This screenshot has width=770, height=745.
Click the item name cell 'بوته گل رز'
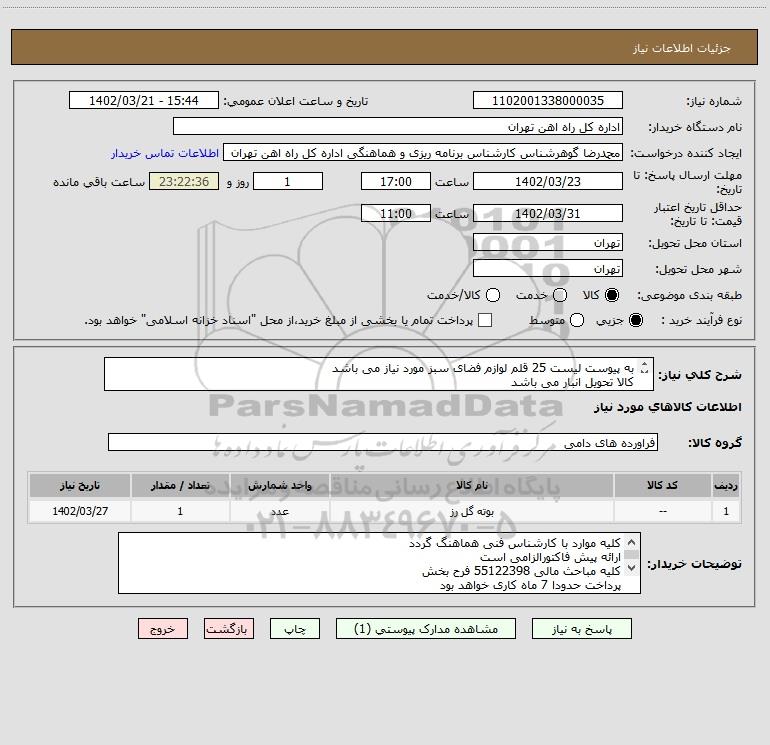pyautogui.click(x=472, y=511)
